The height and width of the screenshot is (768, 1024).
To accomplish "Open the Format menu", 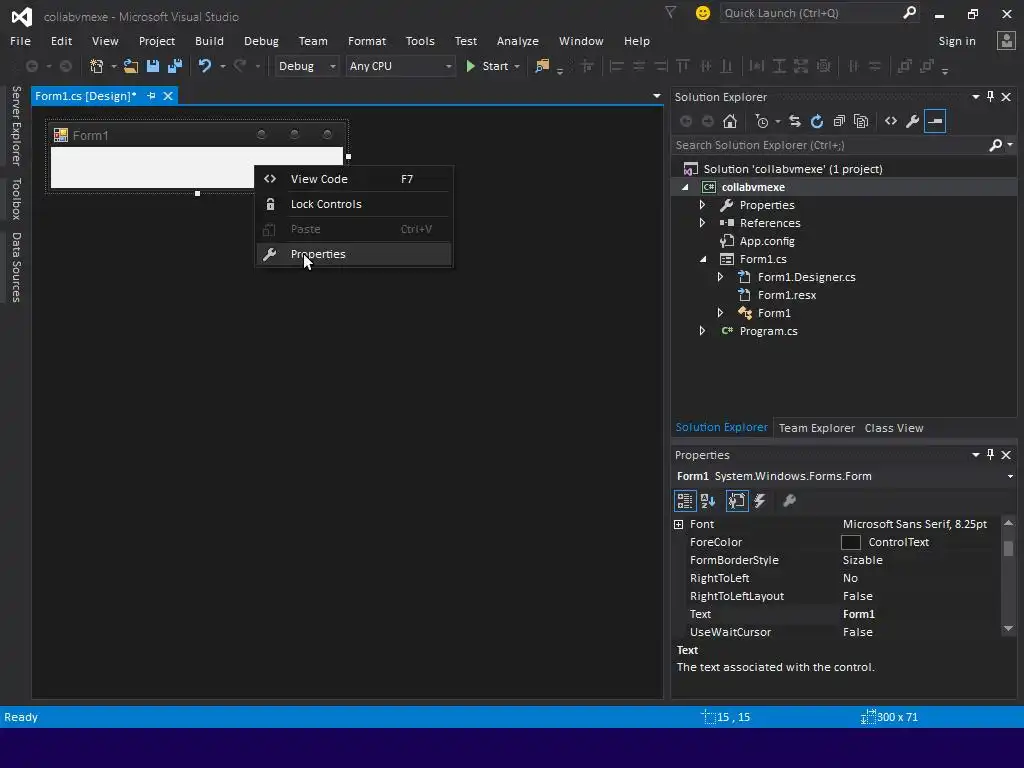I will (366, 40).
